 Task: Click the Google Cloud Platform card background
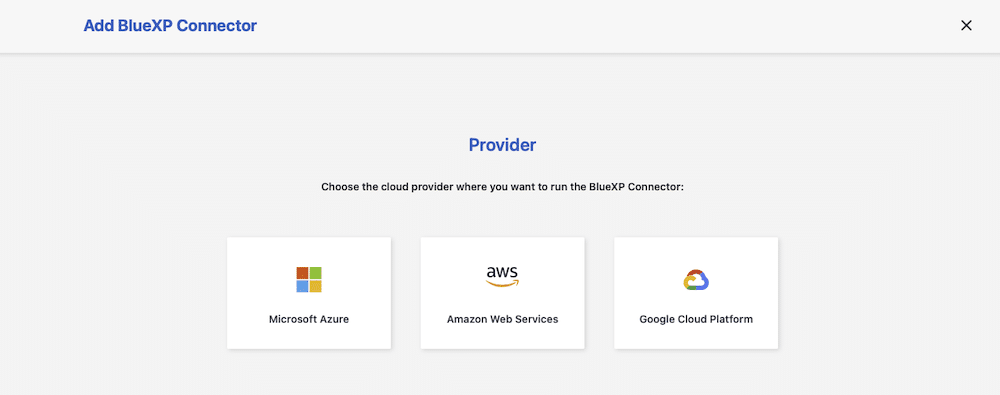(x=696, y=293)
